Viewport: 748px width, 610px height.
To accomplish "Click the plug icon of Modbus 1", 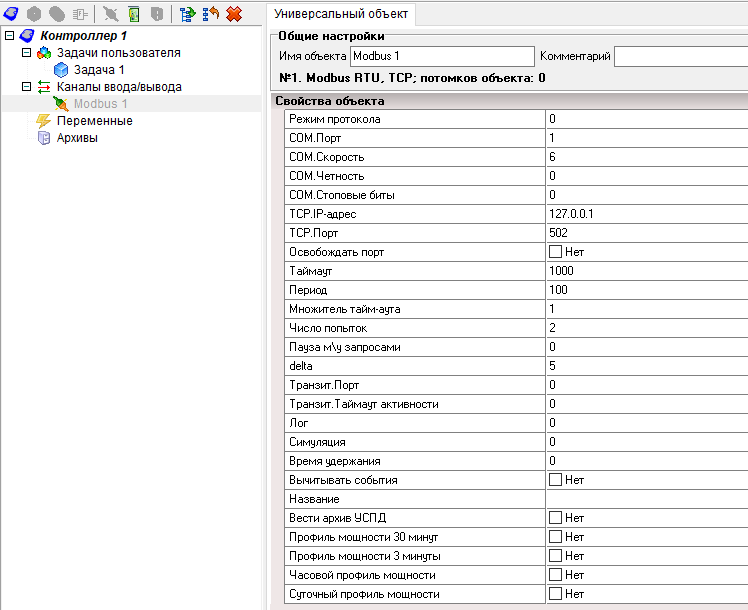I will tap(61, 103).
